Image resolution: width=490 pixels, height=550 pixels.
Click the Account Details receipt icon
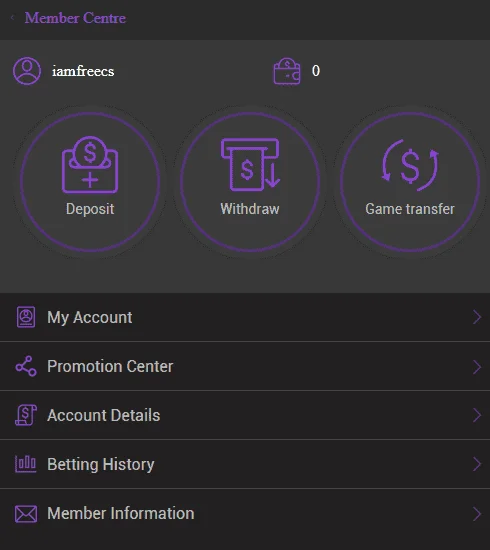[26, 415]
